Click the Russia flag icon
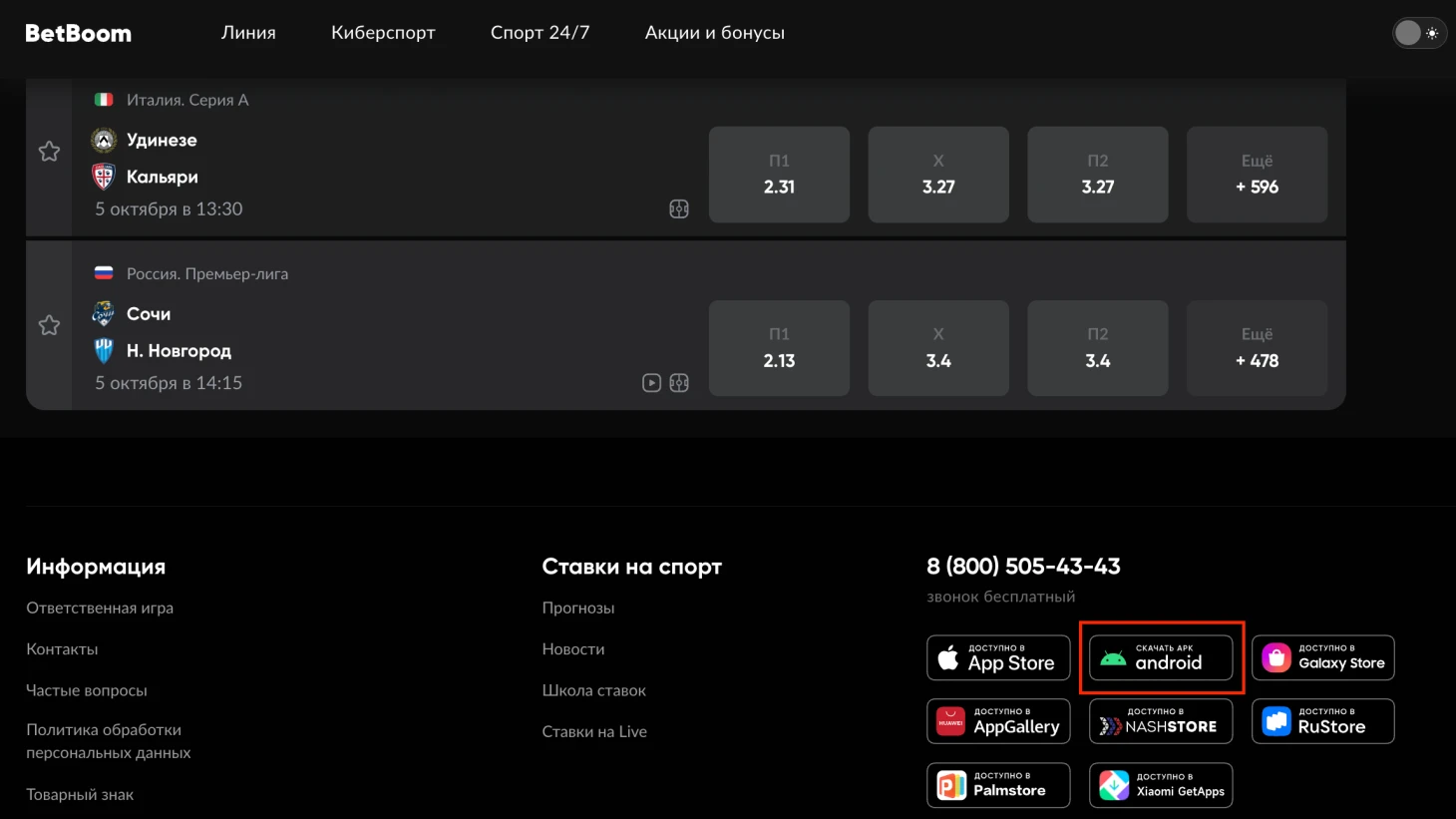The image size is (1456, 819). [x=104, y=273]
